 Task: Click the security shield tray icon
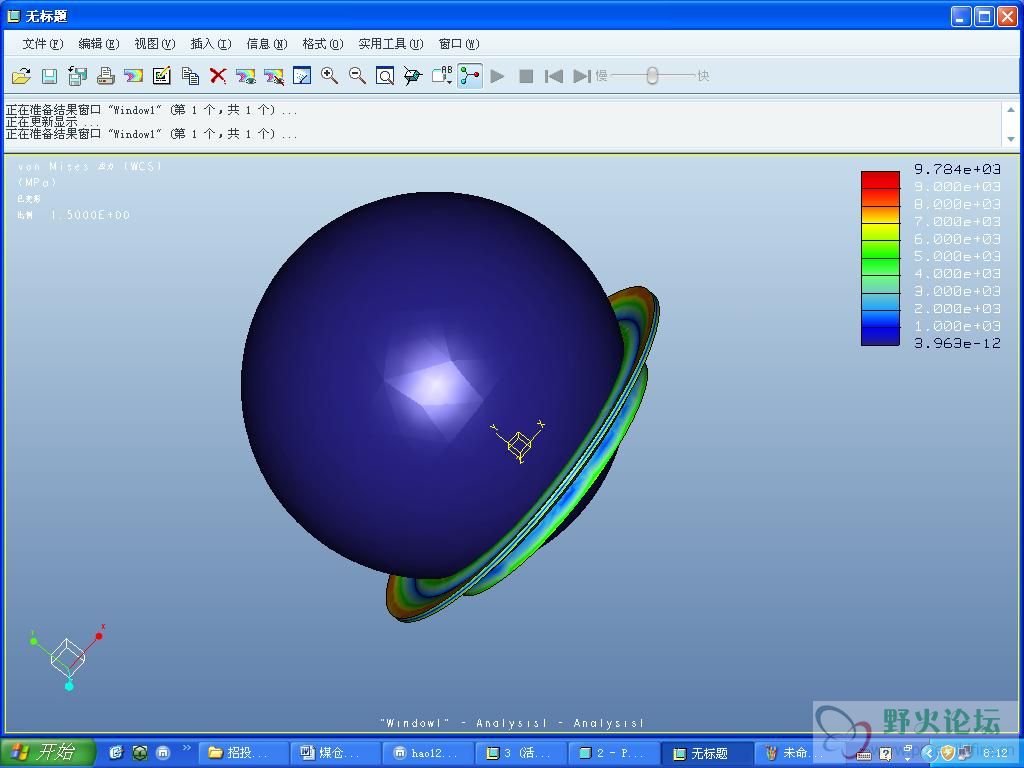click(948, 754)
